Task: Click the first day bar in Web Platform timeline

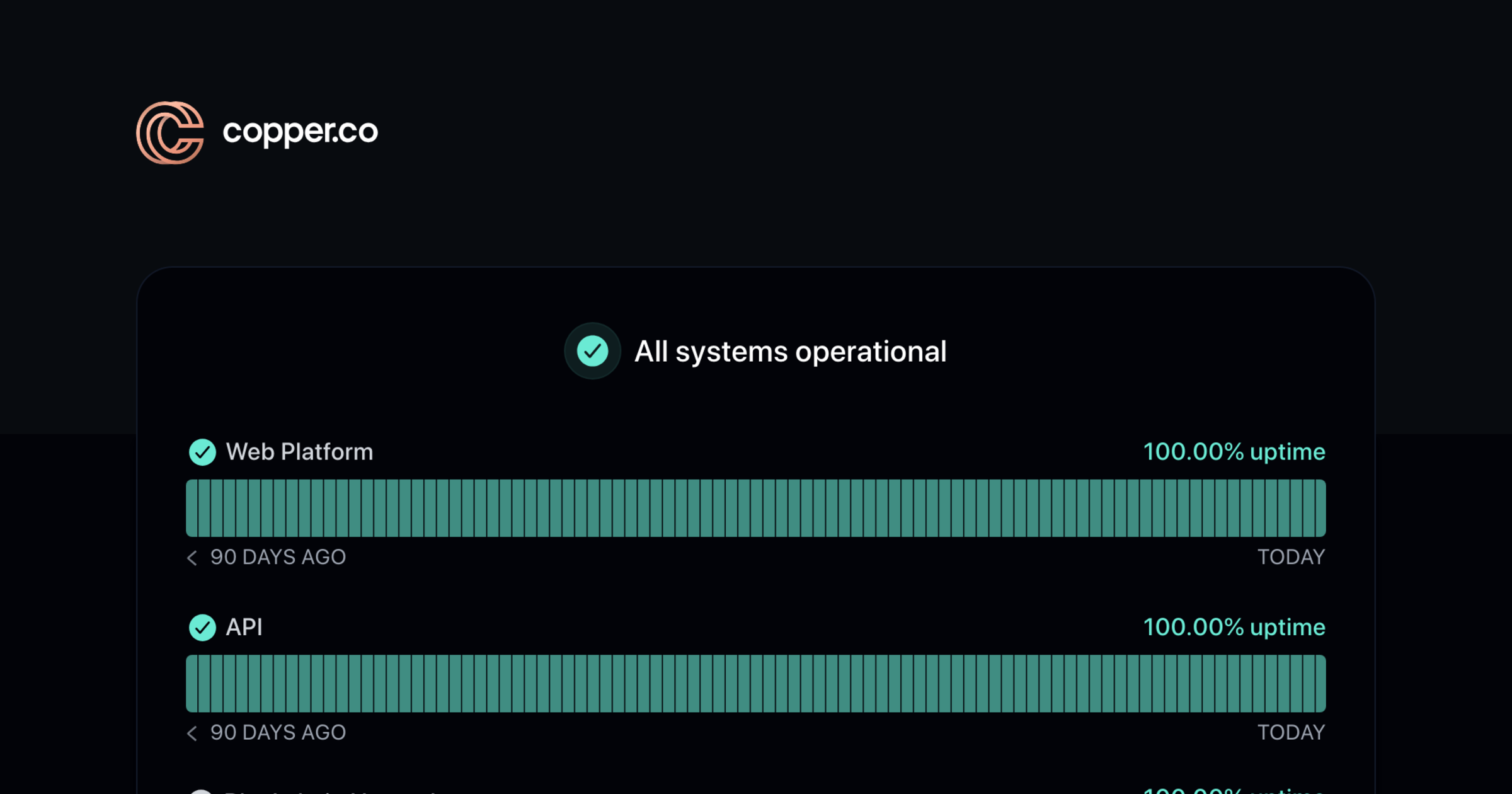Action: click(x=192, y=508)
